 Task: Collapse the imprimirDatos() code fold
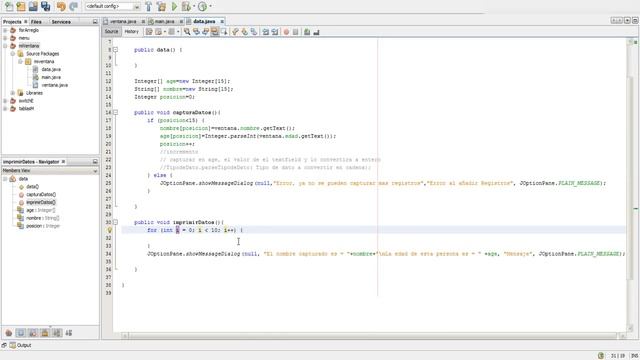116,222
